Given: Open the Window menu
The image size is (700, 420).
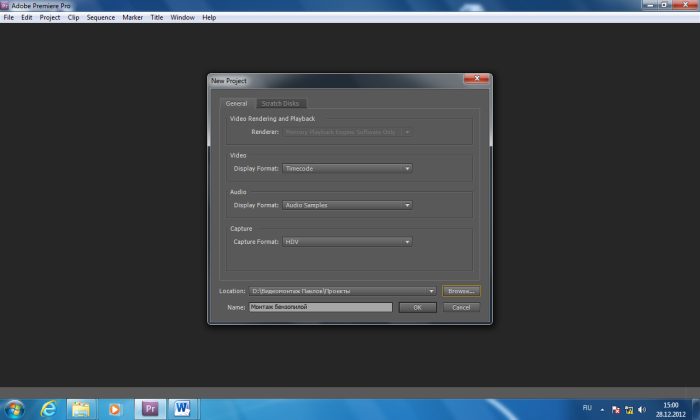Looking at the screenshot, I should pos(183,17).
